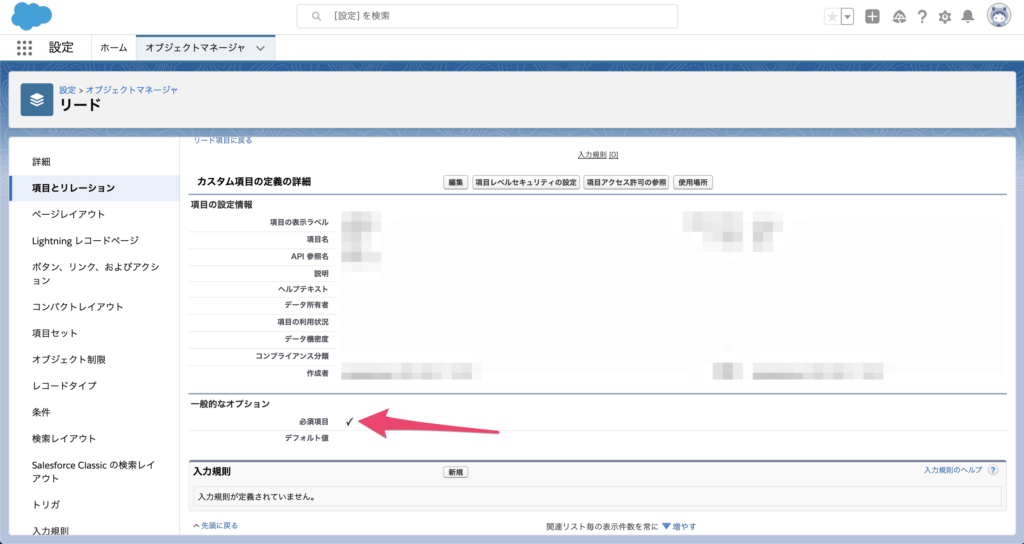Image resolution: width=1024 pixels, height=544 pixels.
Task: Open the notifications bell
Action: [x=967, y=17]
